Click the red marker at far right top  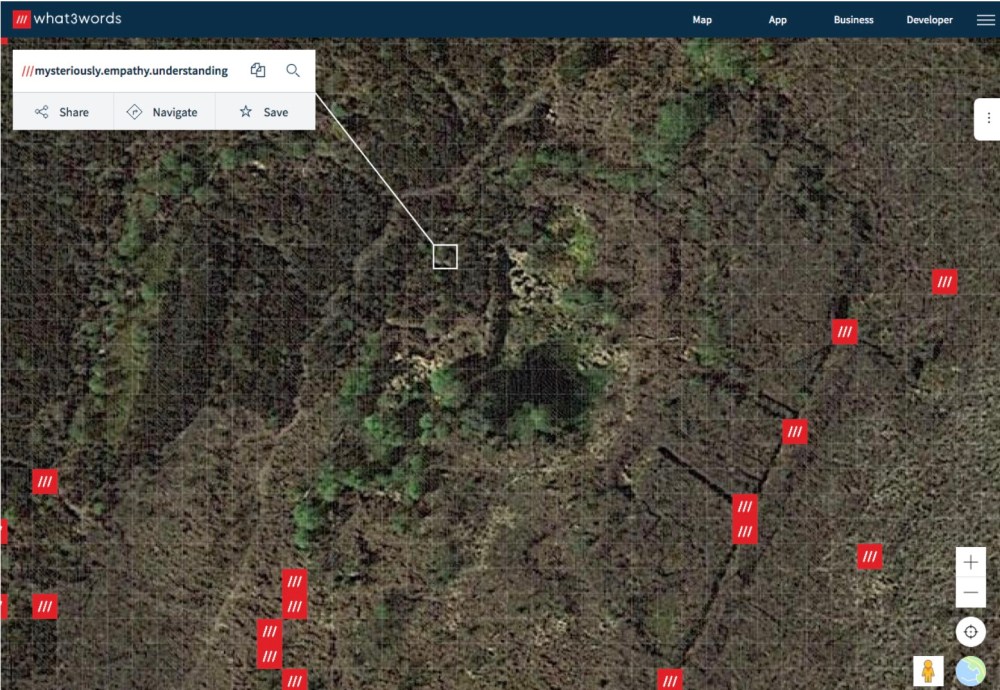click(945, 282)
